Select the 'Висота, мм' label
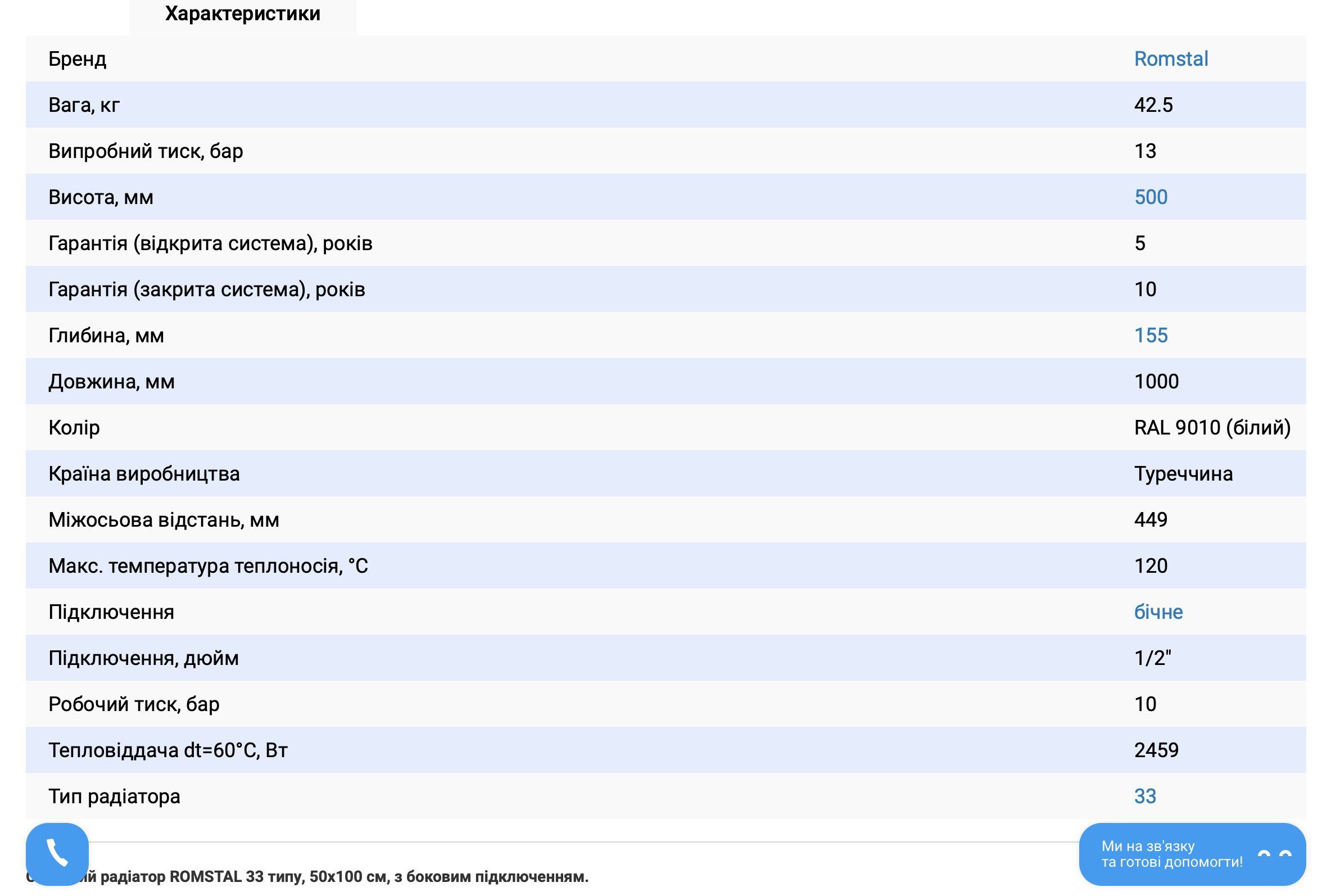 tap(101, 197)
